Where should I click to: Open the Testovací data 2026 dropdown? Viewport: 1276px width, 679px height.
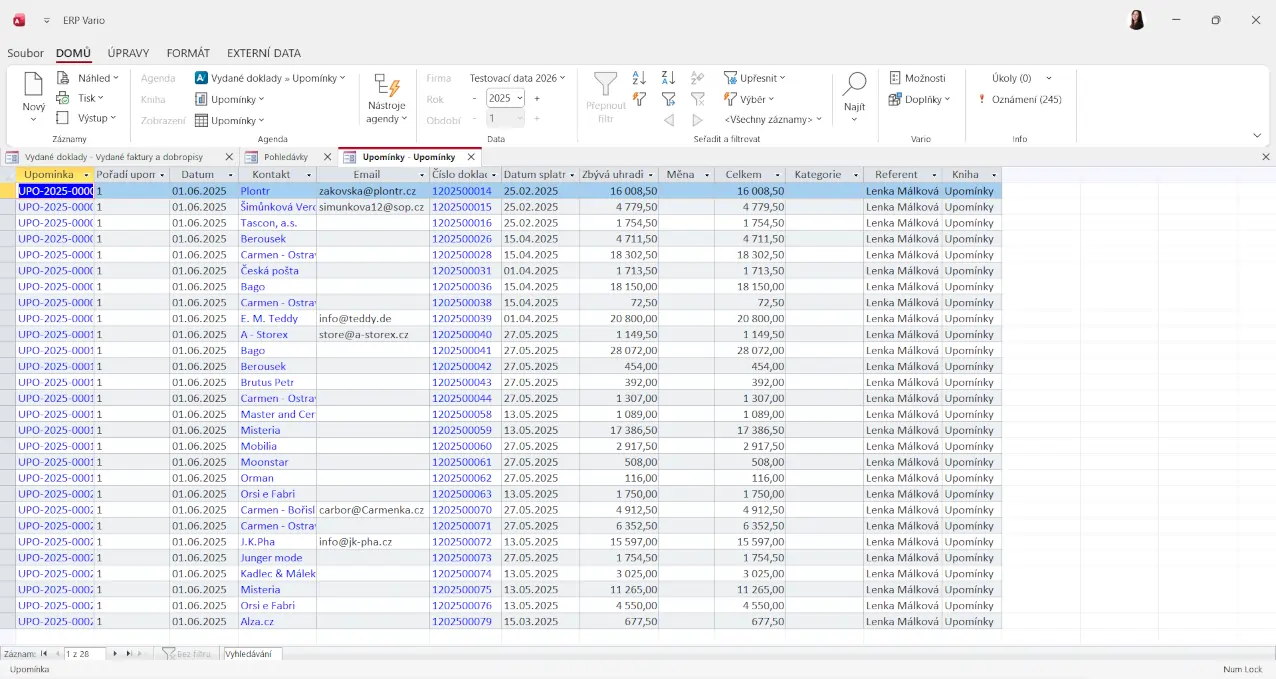[x=517, y=78]
